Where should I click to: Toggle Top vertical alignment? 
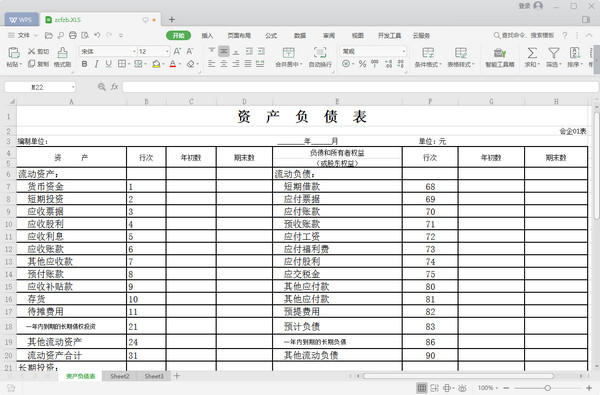[x=212, y=51]
